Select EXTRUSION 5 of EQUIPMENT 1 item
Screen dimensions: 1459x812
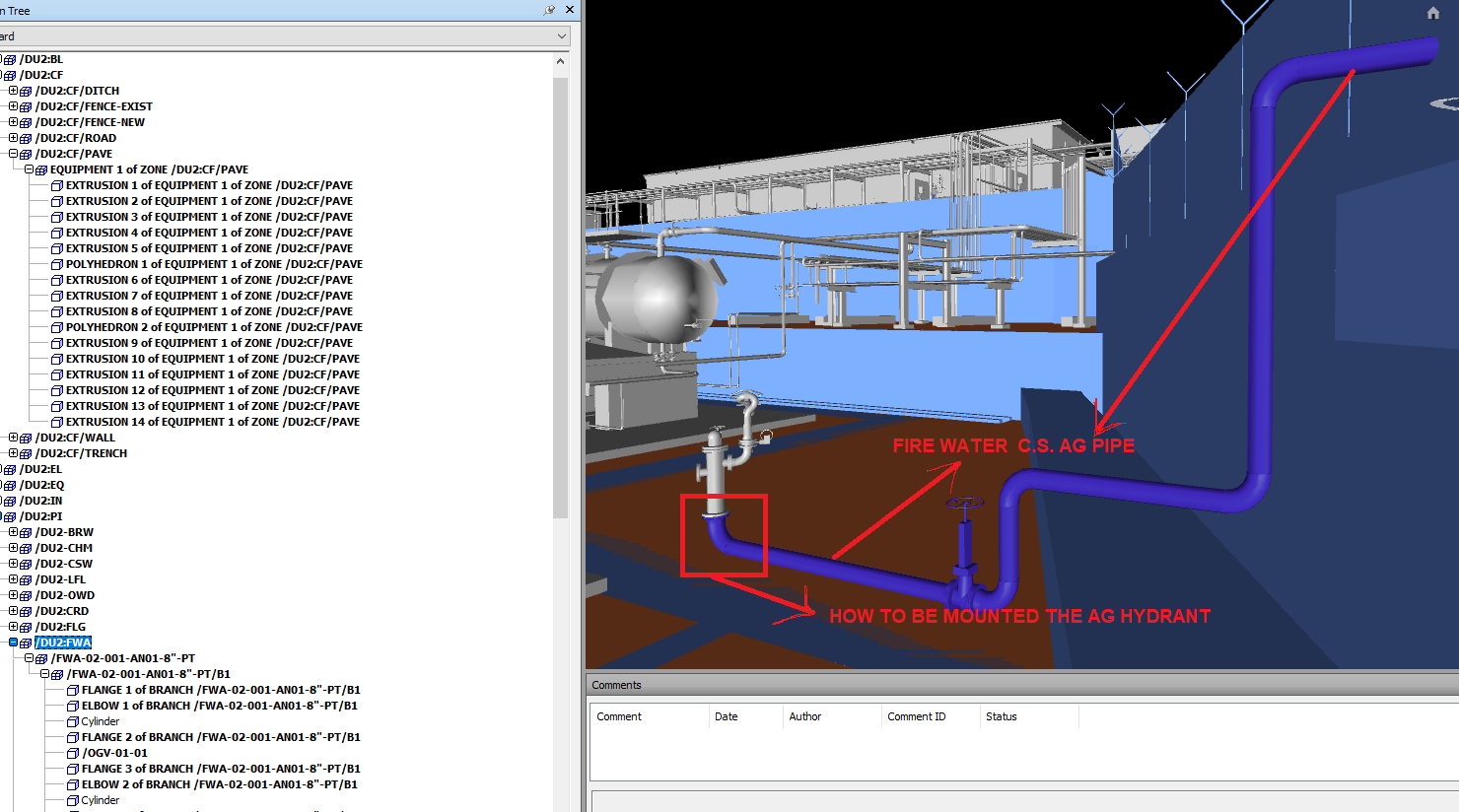209,248
